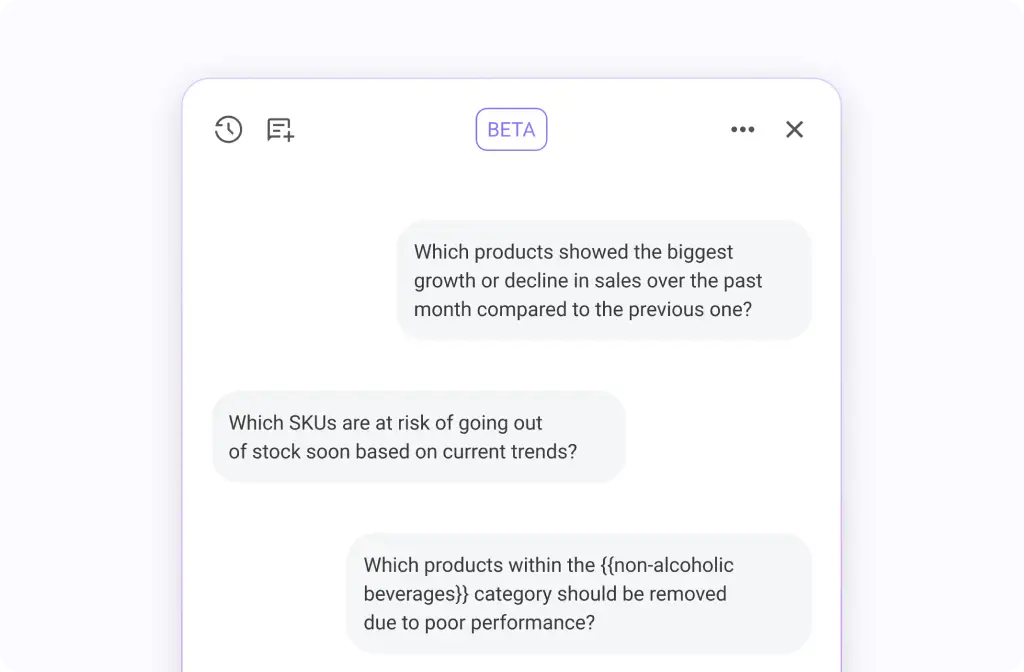
Task: Click the "due to poor performance" line
Action: [x=479, y=622]
